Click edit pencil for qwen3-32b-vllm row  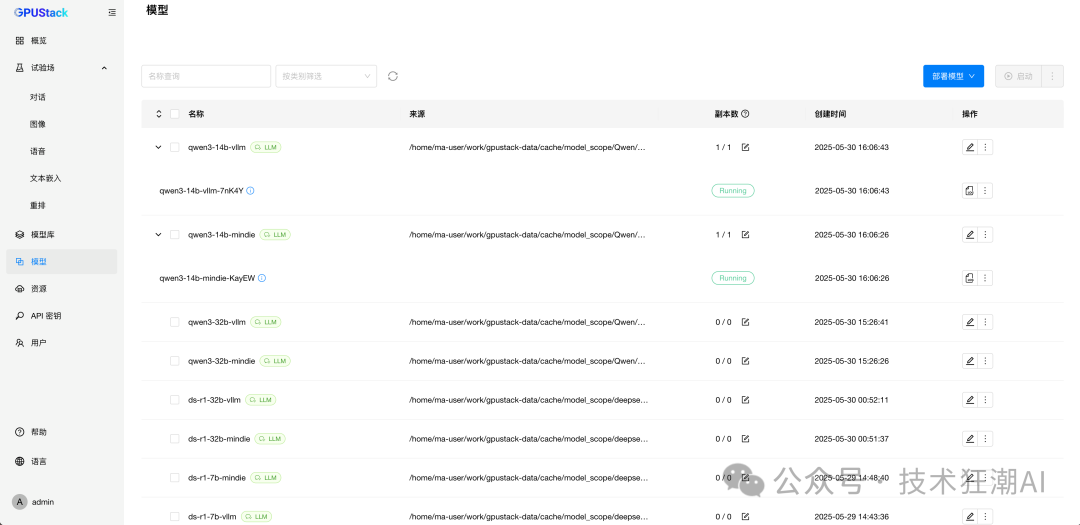click(970, 322)
